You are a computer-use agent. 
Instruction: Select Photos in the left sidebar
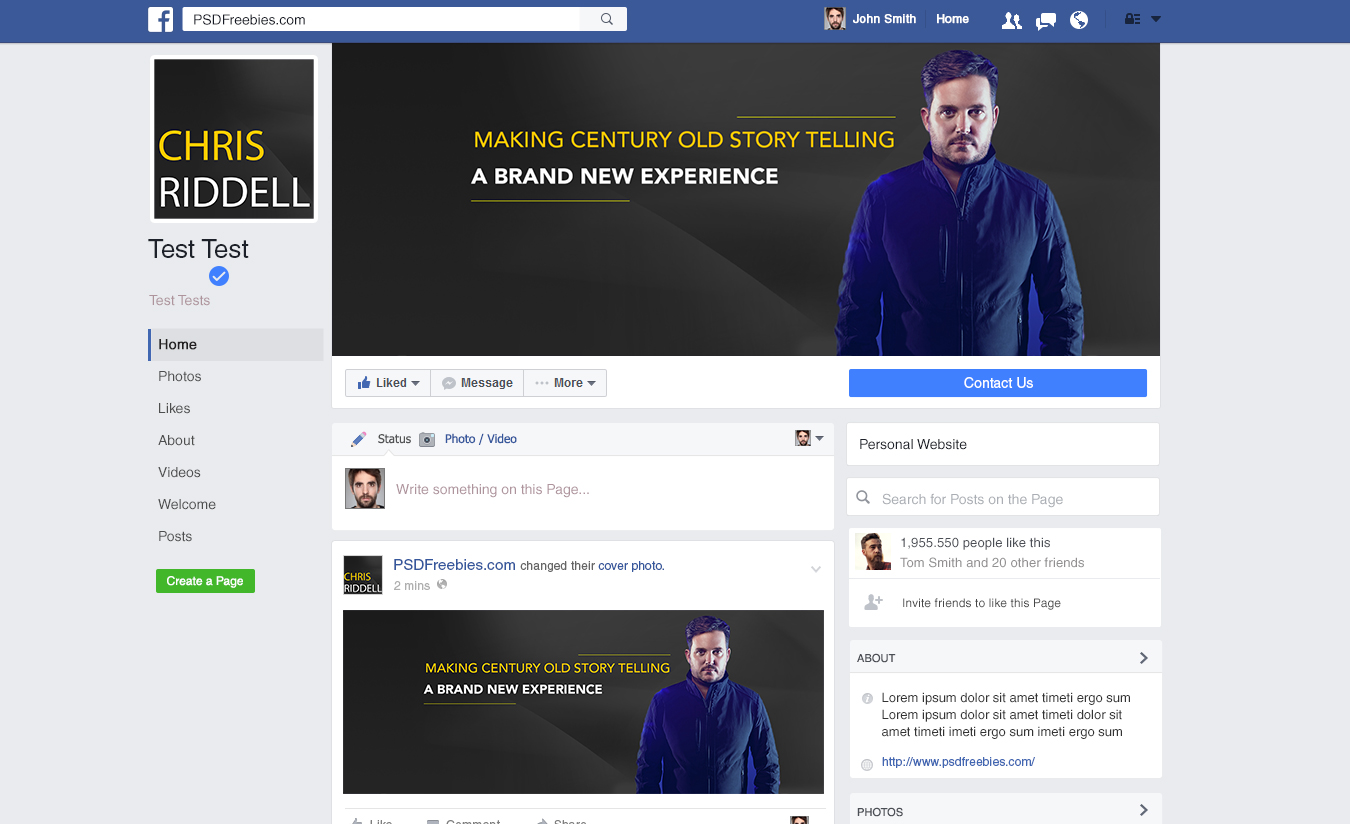tap(179, 376)
